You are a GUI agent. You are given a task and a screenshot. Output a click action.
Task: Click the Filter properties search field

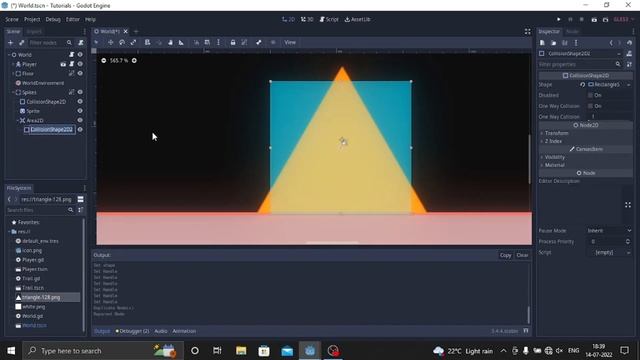[x=580, y=64]
